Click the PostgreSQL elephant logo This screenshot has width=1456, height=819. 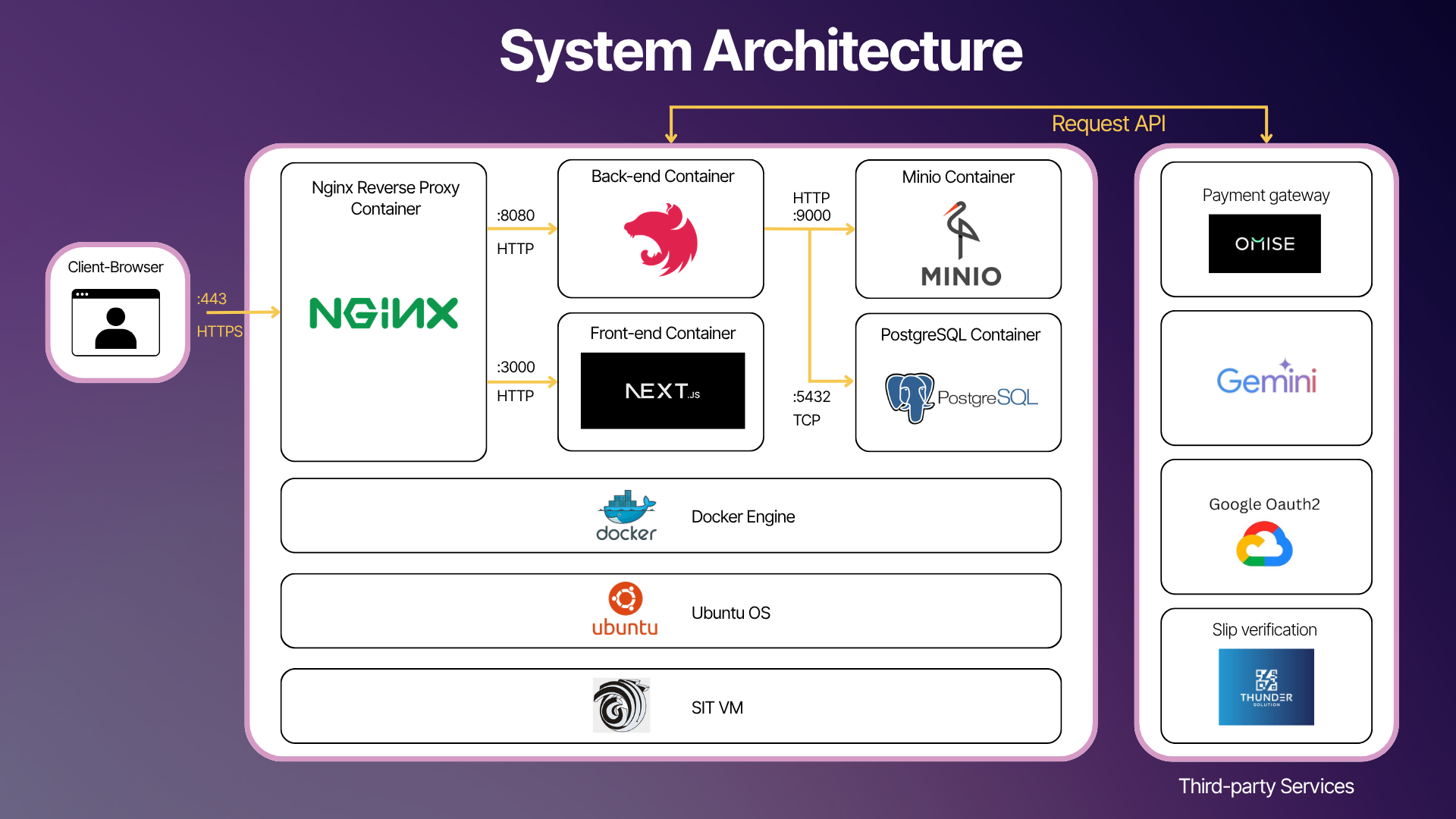(909, 397)
